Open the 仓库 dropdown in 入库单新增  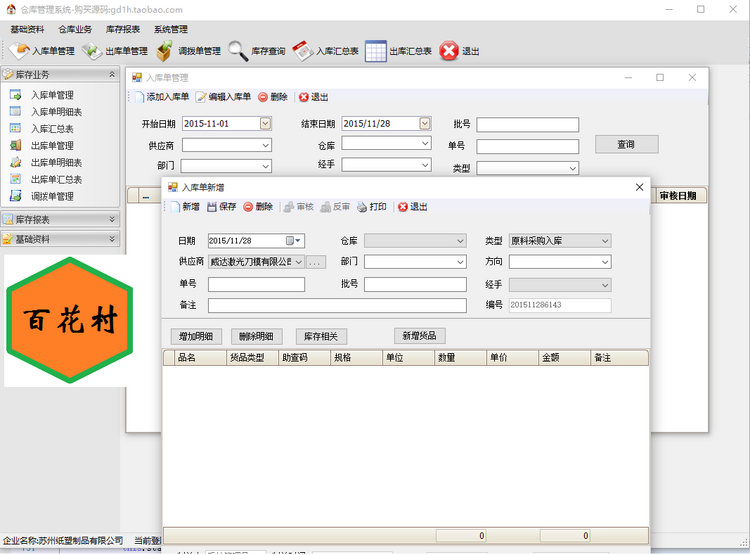(x=460, y=241)
